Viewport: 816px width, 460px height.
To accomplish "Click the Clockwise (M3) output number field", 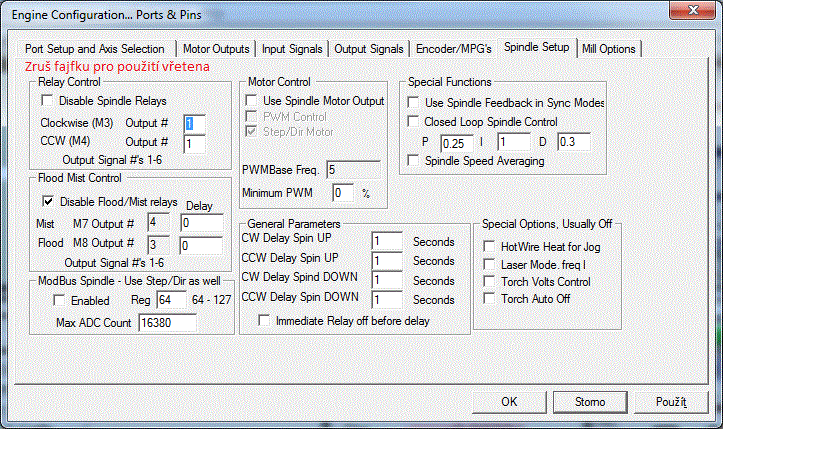I will click(194, 123).
